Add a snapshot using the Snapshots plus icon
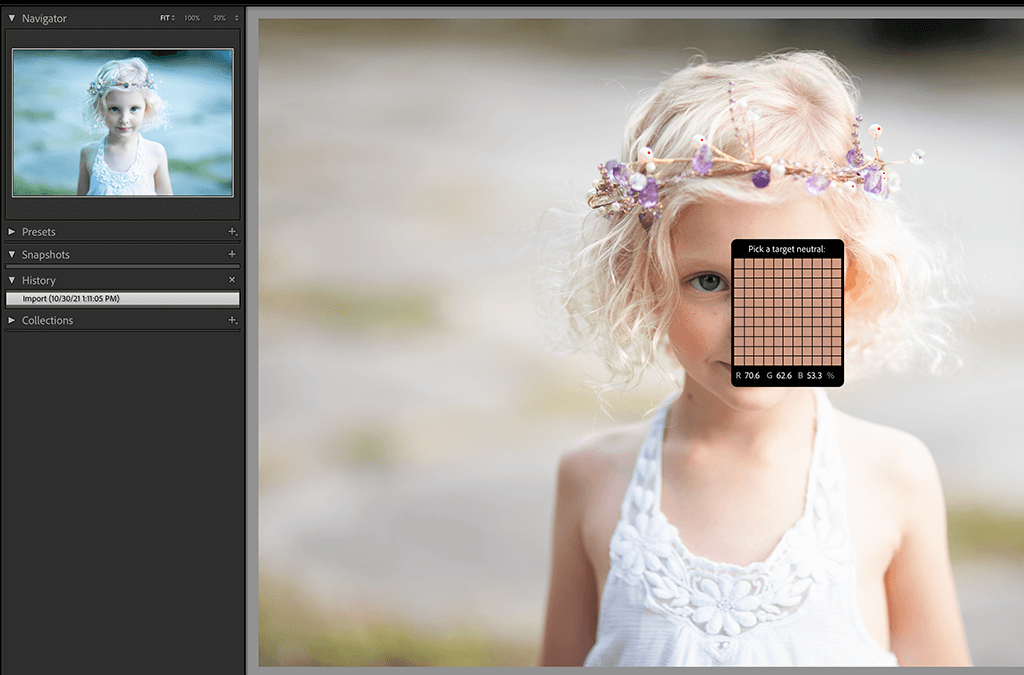 [x=232, y=255]
